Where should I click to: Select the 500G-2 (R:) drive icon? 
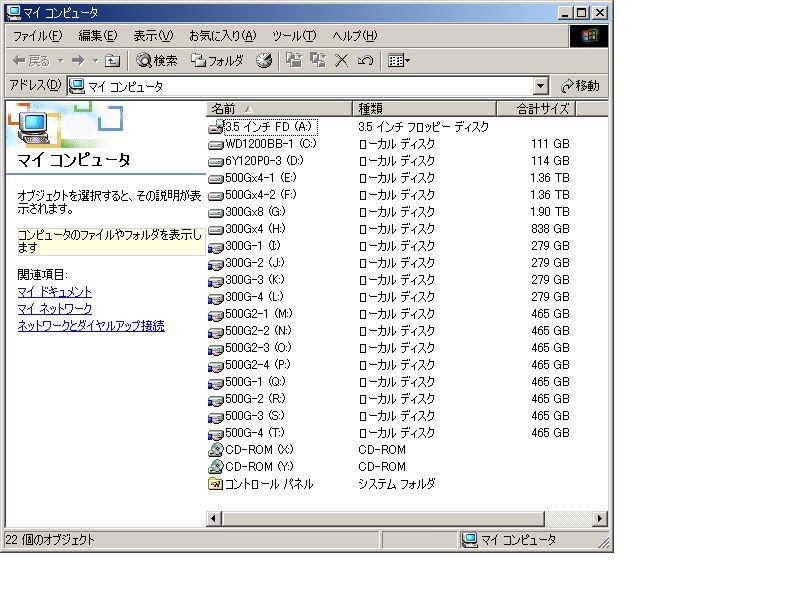pos(216,400)
